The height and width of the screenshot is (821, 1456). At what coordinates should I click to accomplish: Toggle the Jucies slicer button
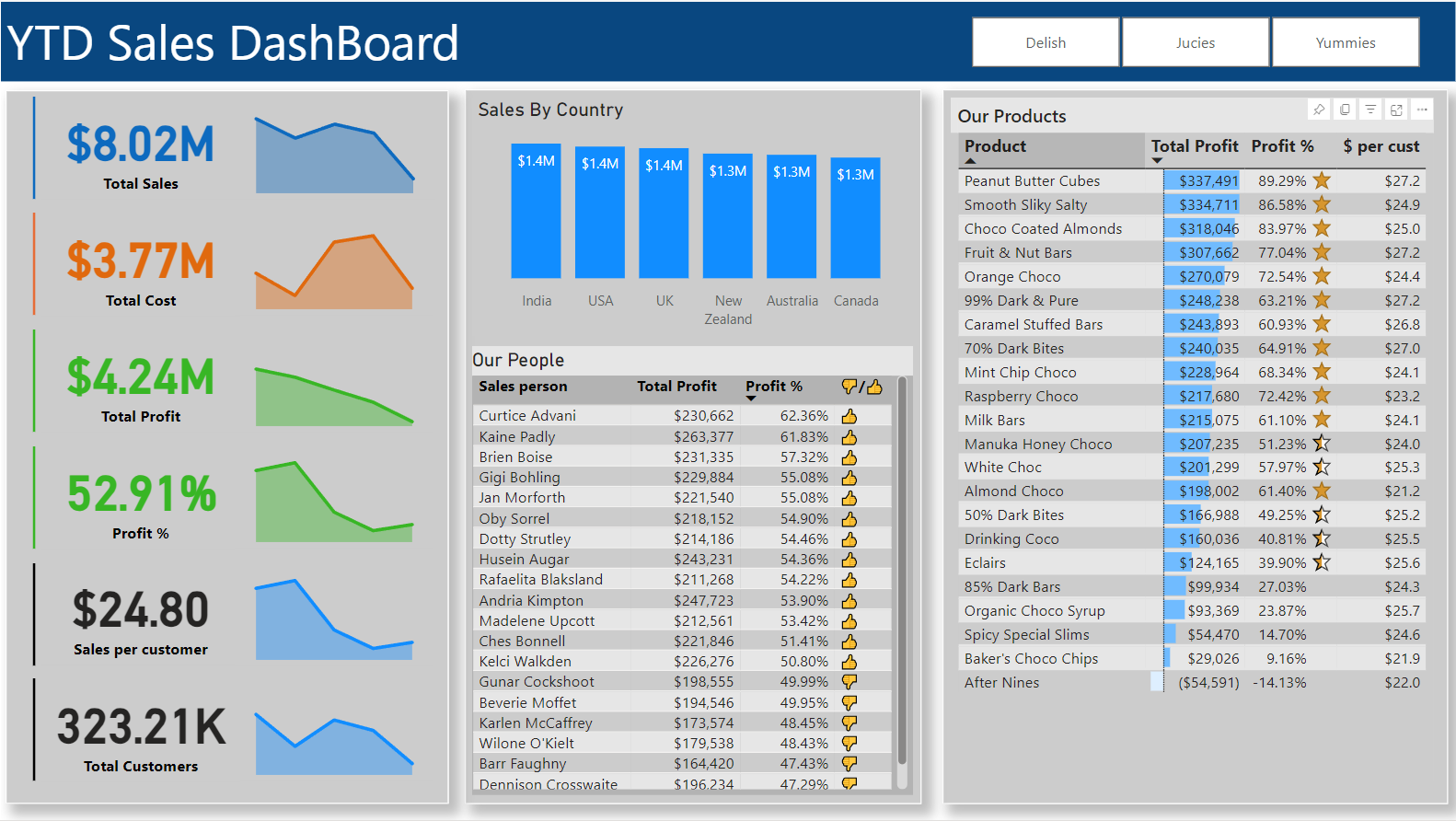[1196, 42]
